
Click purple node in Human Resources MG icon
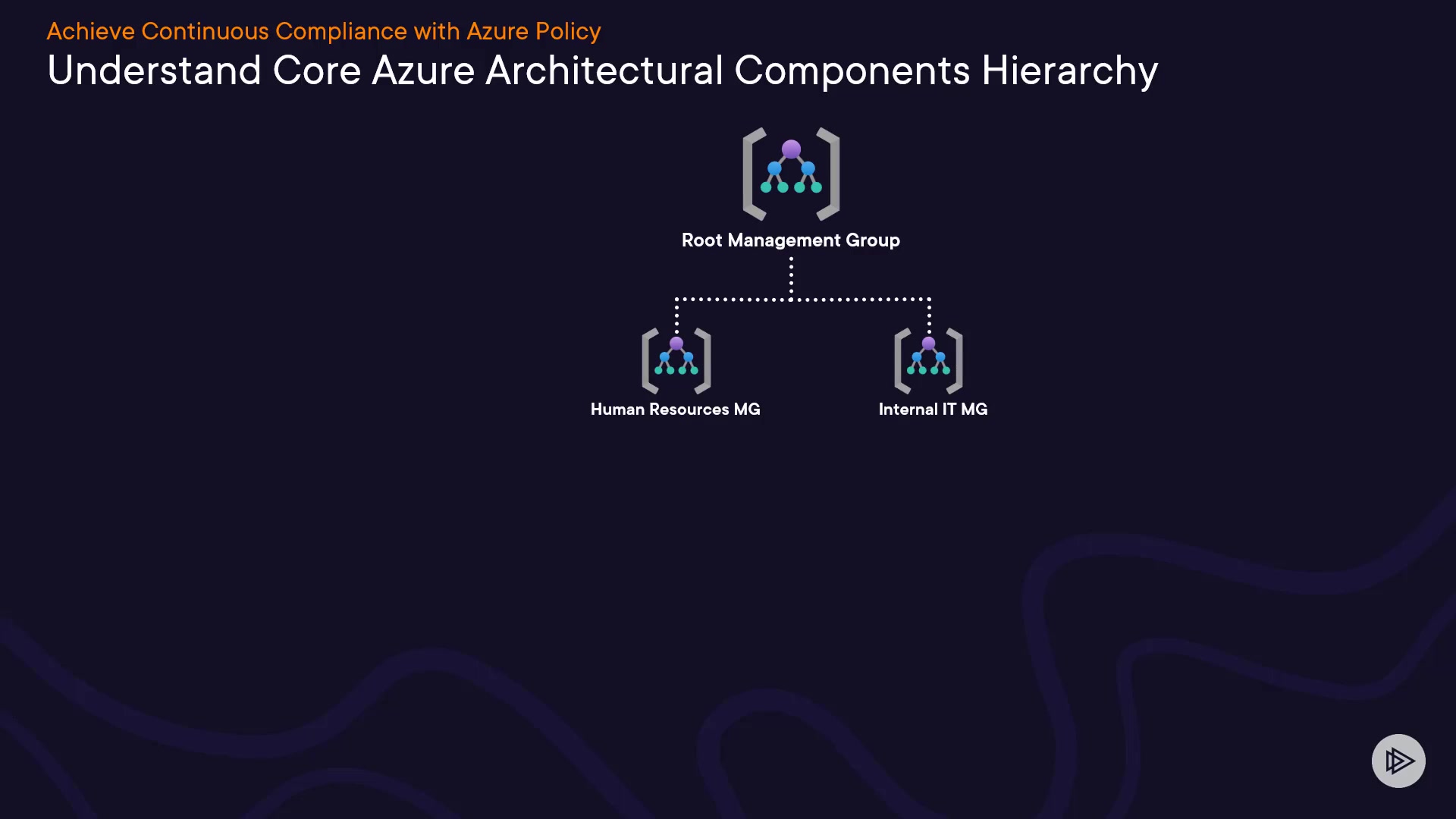click(x=676, y=344)
